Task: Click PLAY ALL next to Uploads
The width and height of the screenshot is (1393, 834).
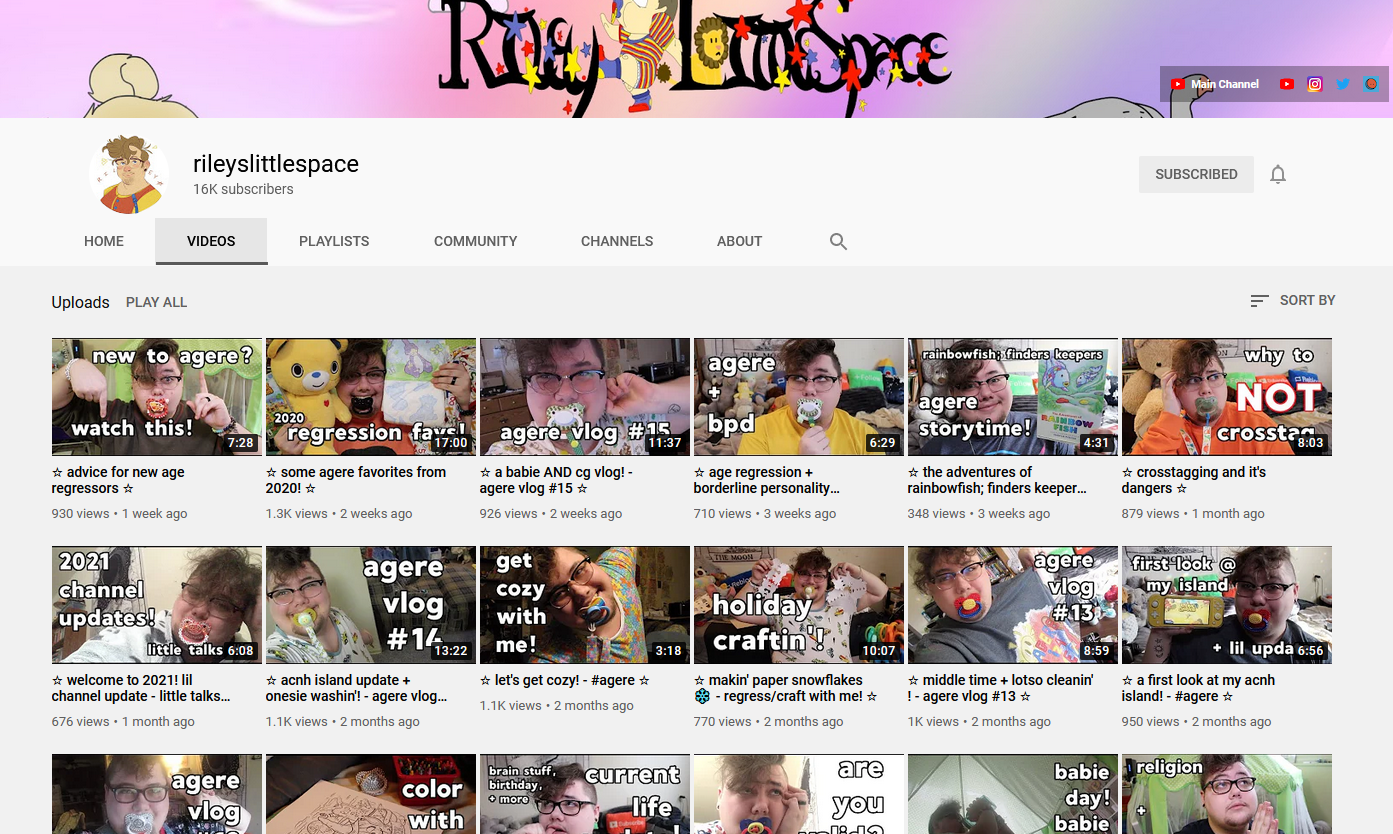Action: 156,302
